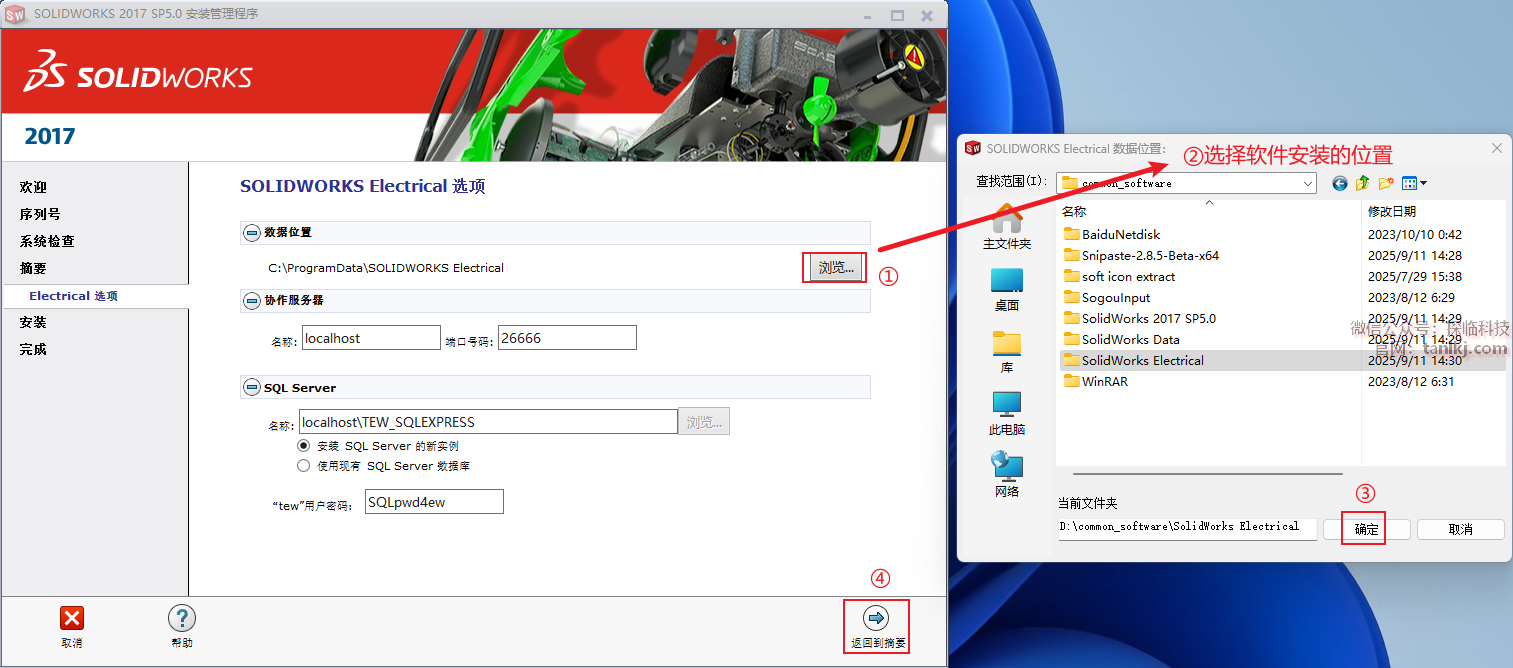The height and width of the screenshot is (668, 1513).
Task: Click the port number field 26666
Action: 567,338
